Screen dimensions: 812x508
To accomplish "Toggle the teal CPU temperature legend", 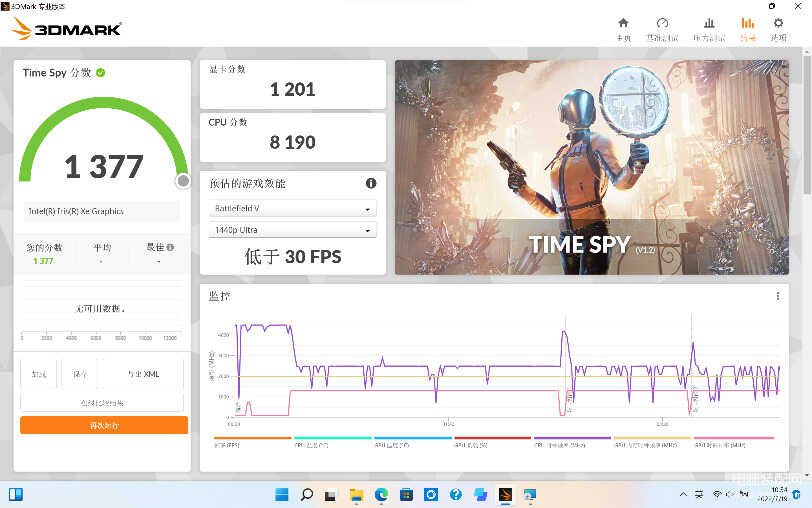I will tap(332, 442).
